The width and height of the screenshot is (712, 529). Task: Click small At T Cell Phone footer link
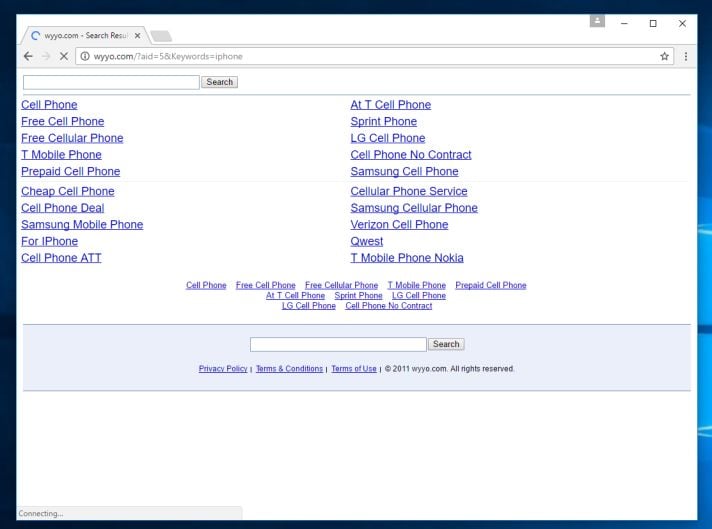[295, 296]
